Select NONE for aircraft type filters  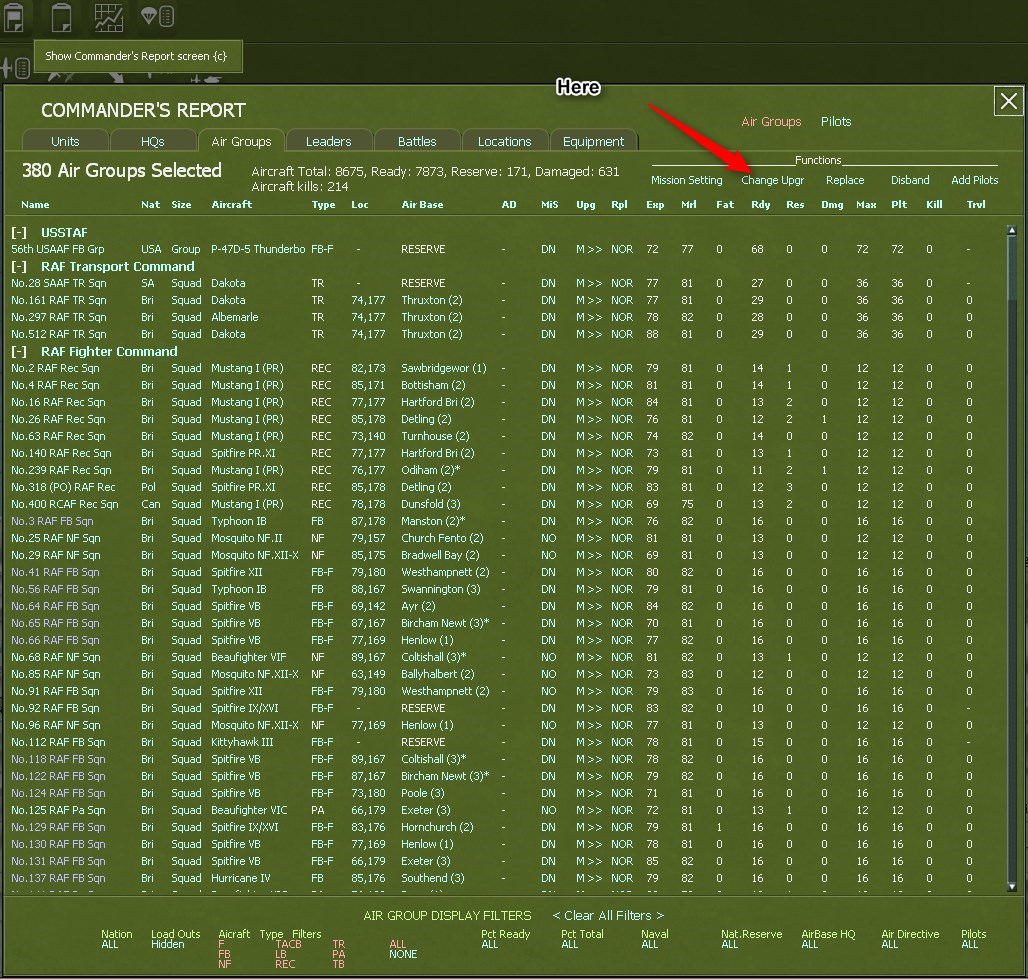pyautogui.click(x=403, y=954)
